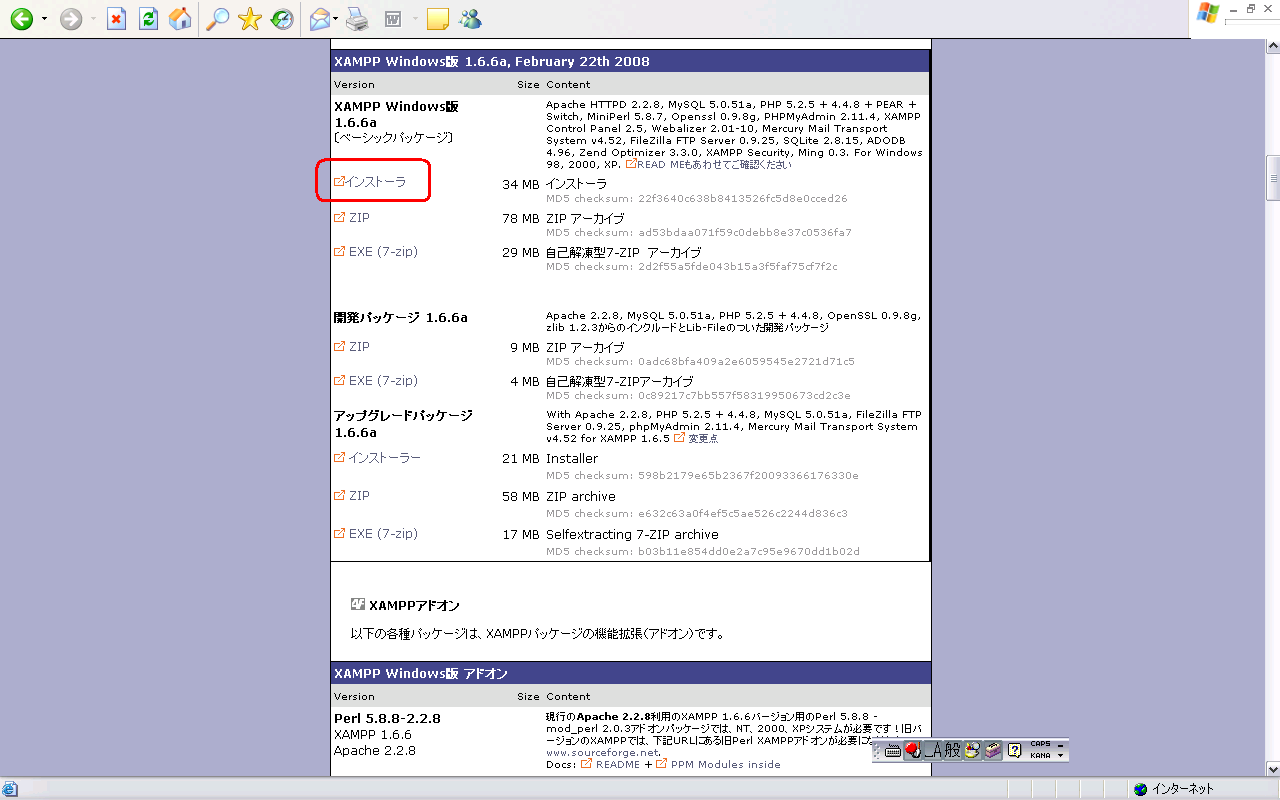This screenshot has height=800, width=1280.
Task: Click the vertical scrollbar thumb
Action: coord(1273,177)
